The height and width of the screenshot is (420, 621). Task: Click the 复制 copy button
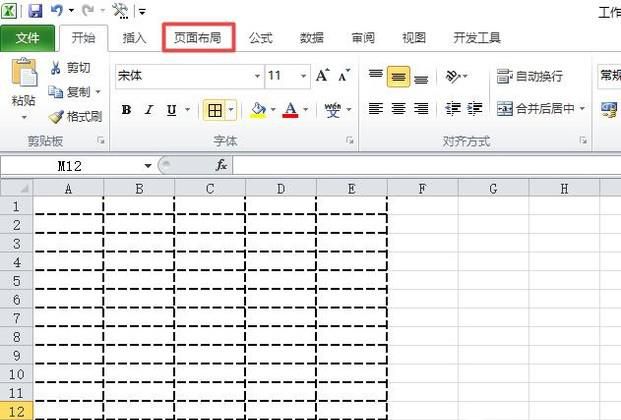point(70,92)
